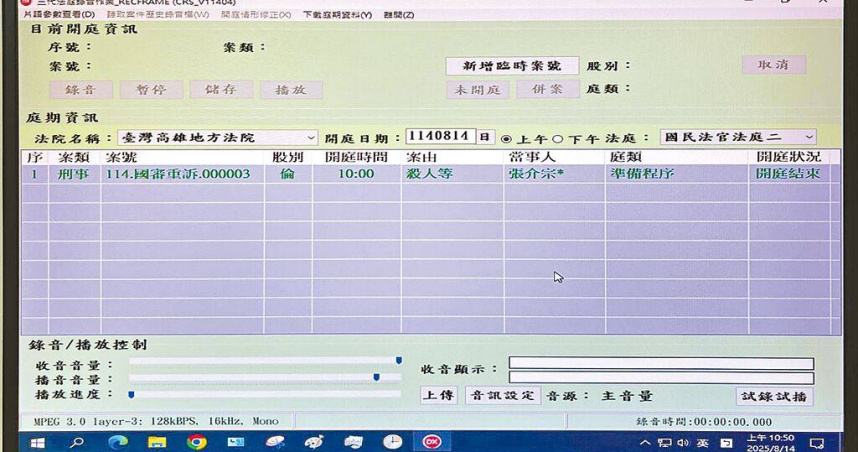Click the 10:00 hearing time cell

click(x=356, y=174)
